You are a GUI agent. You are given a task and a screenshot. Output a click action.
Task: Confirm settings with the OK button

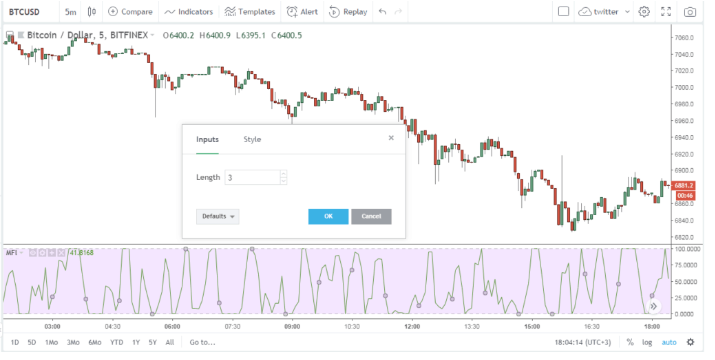point(328,216)
